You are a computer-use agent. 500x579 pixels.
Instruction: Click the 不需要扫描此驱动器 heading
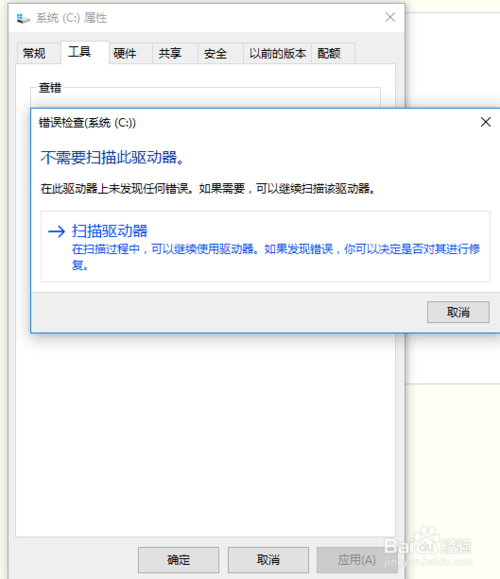(112, 158)
